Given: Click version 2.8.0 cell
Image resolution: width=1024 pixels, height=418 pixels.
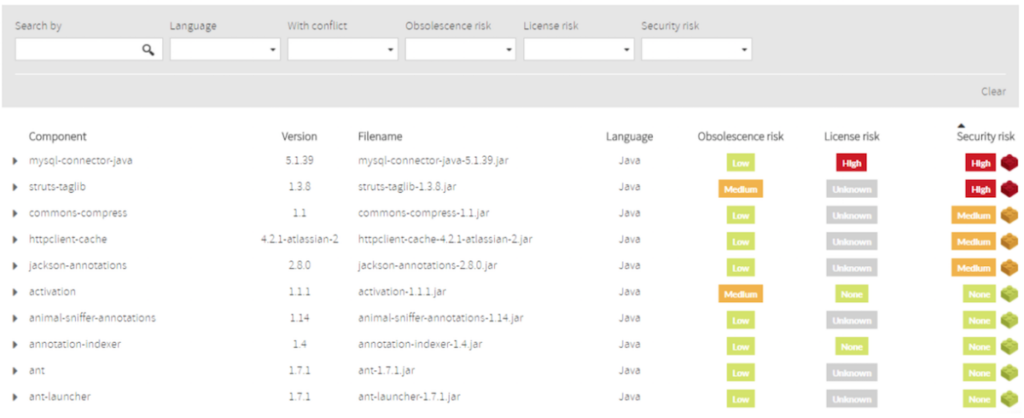Looking at the screenshot, I should tap(299, 266).
